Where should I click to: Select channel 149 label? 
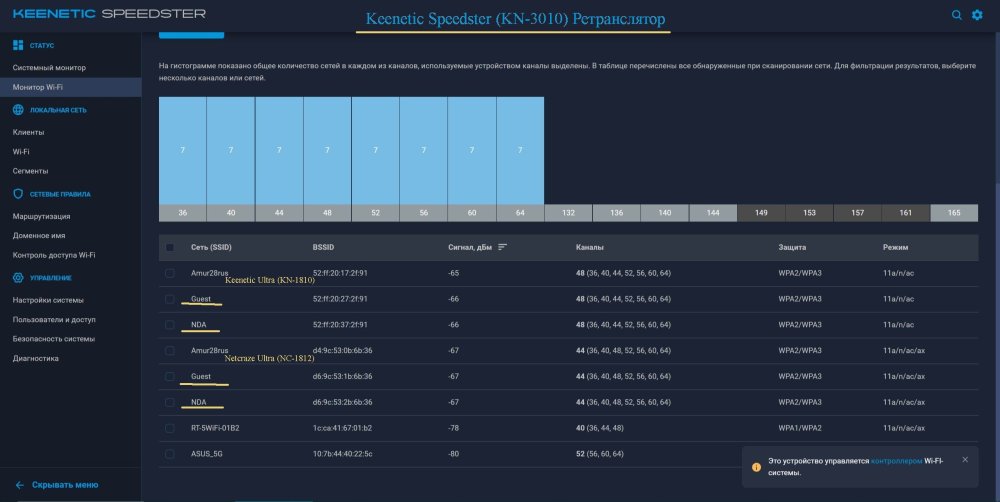[x=761, y=213]
